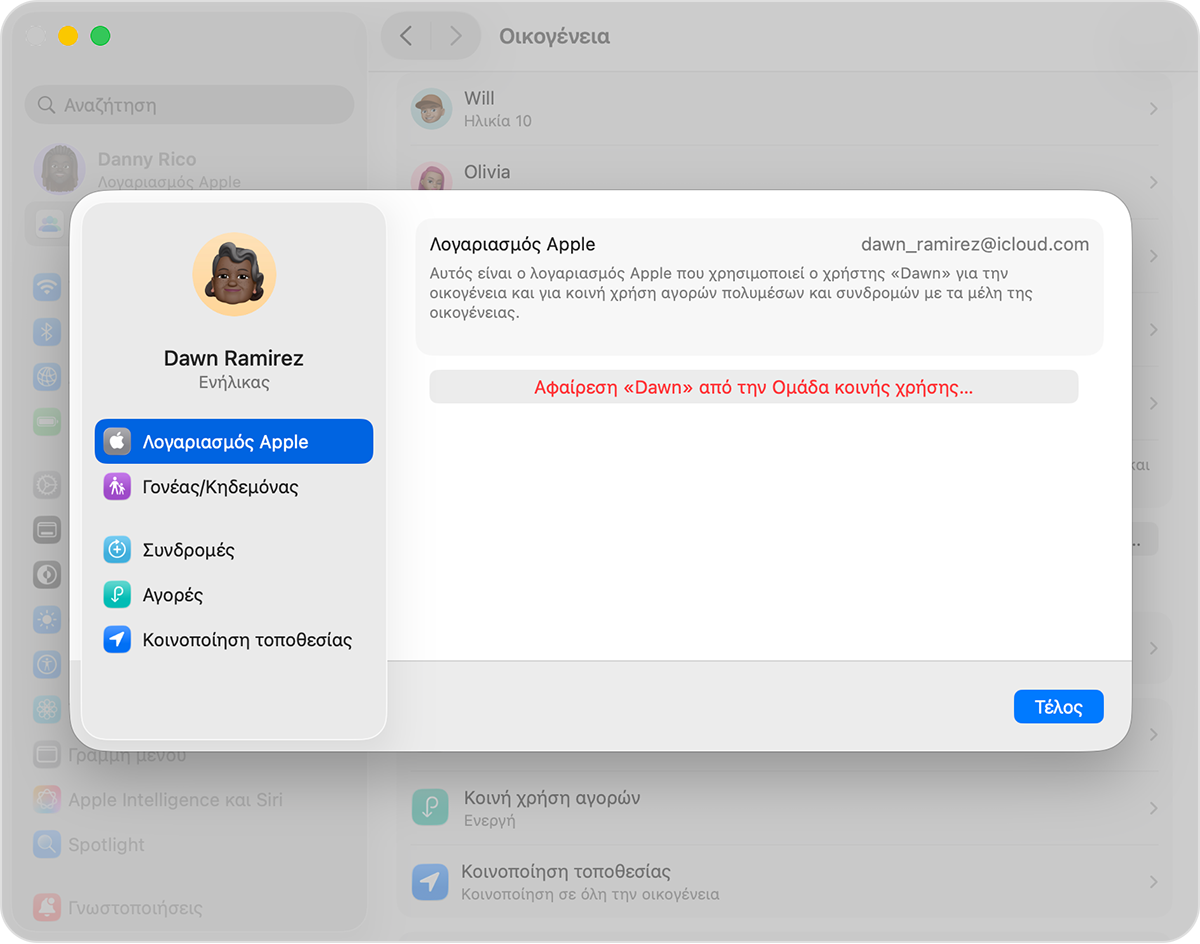Image resolution: width=1200 pixels, height=944 pixels.
Task: Click Αφαίρεση «Dawn» από την Ομάδα κοινής χρήσης
Action: (754, 387)
